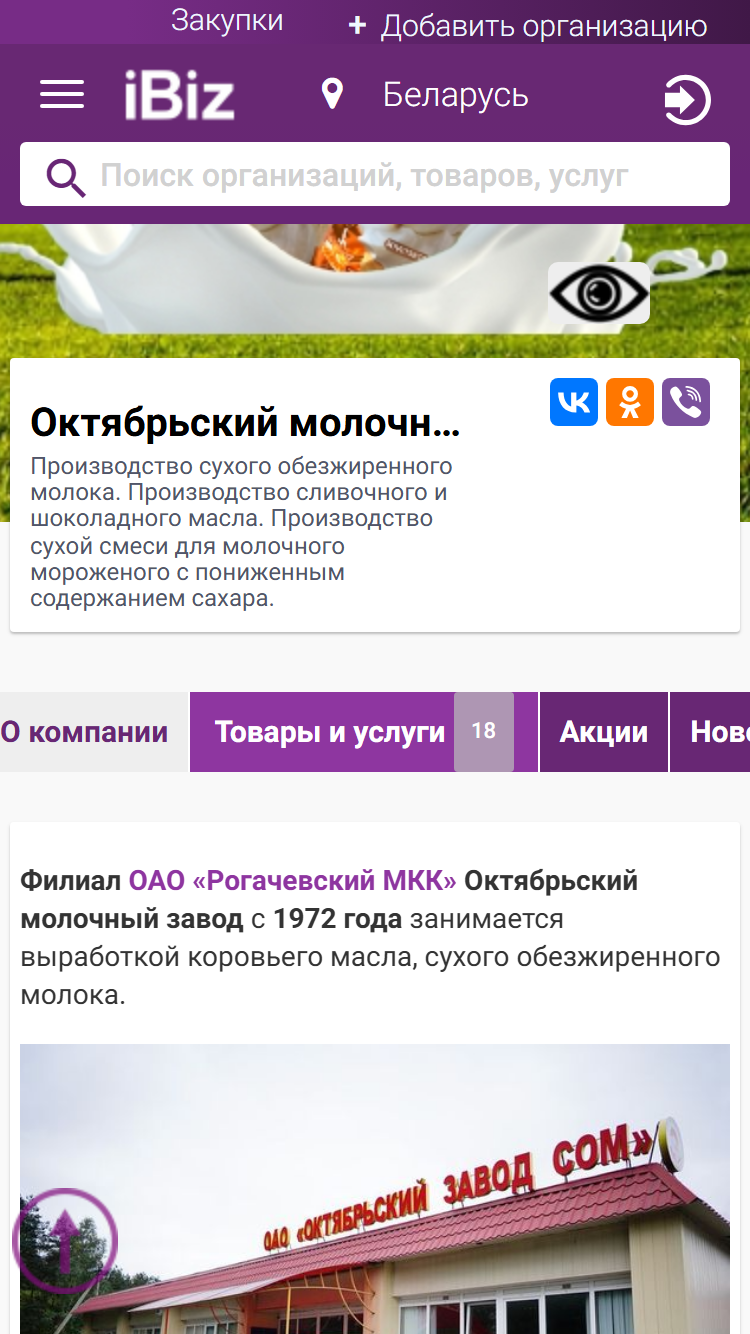The width and height of the screenshot is (750, 1334).
Task: Contact the company via Viber icon
Action: (686, 402)
